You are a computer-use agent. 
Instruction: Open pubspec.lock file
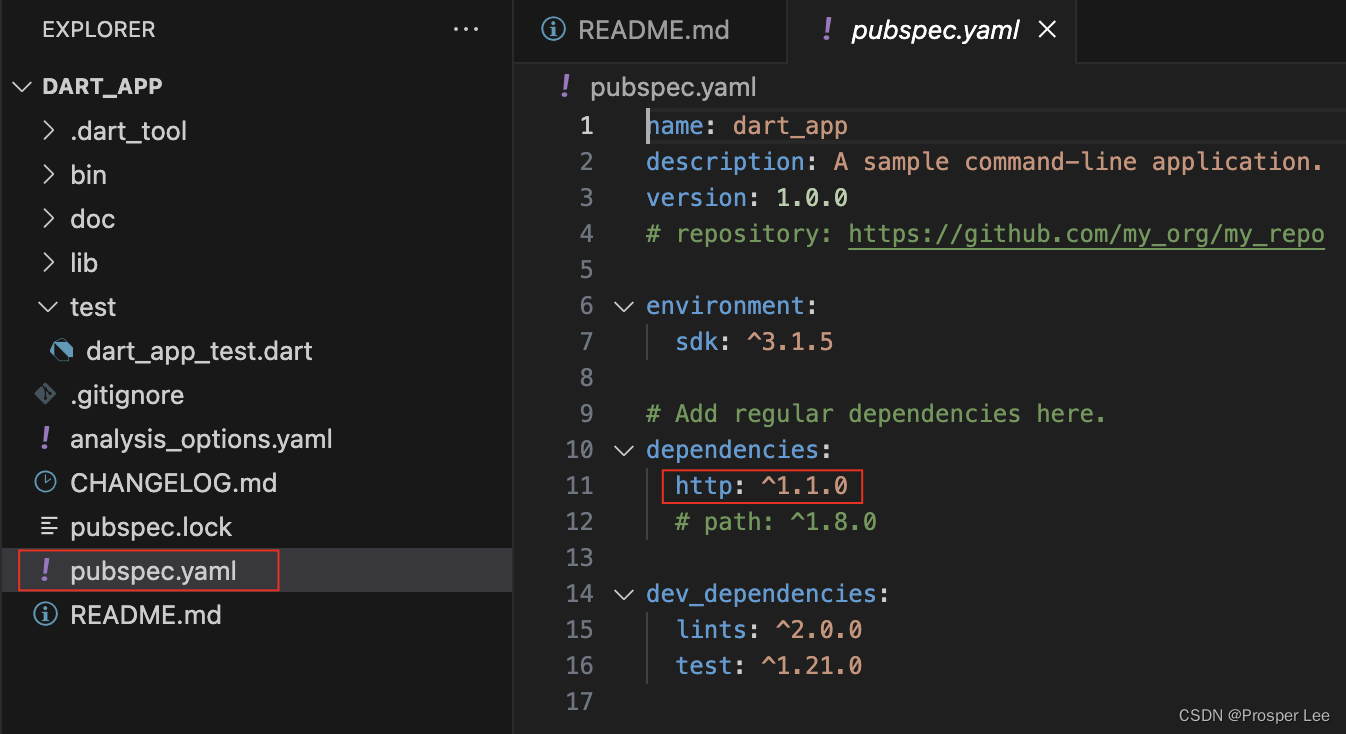tap(151, 527)
